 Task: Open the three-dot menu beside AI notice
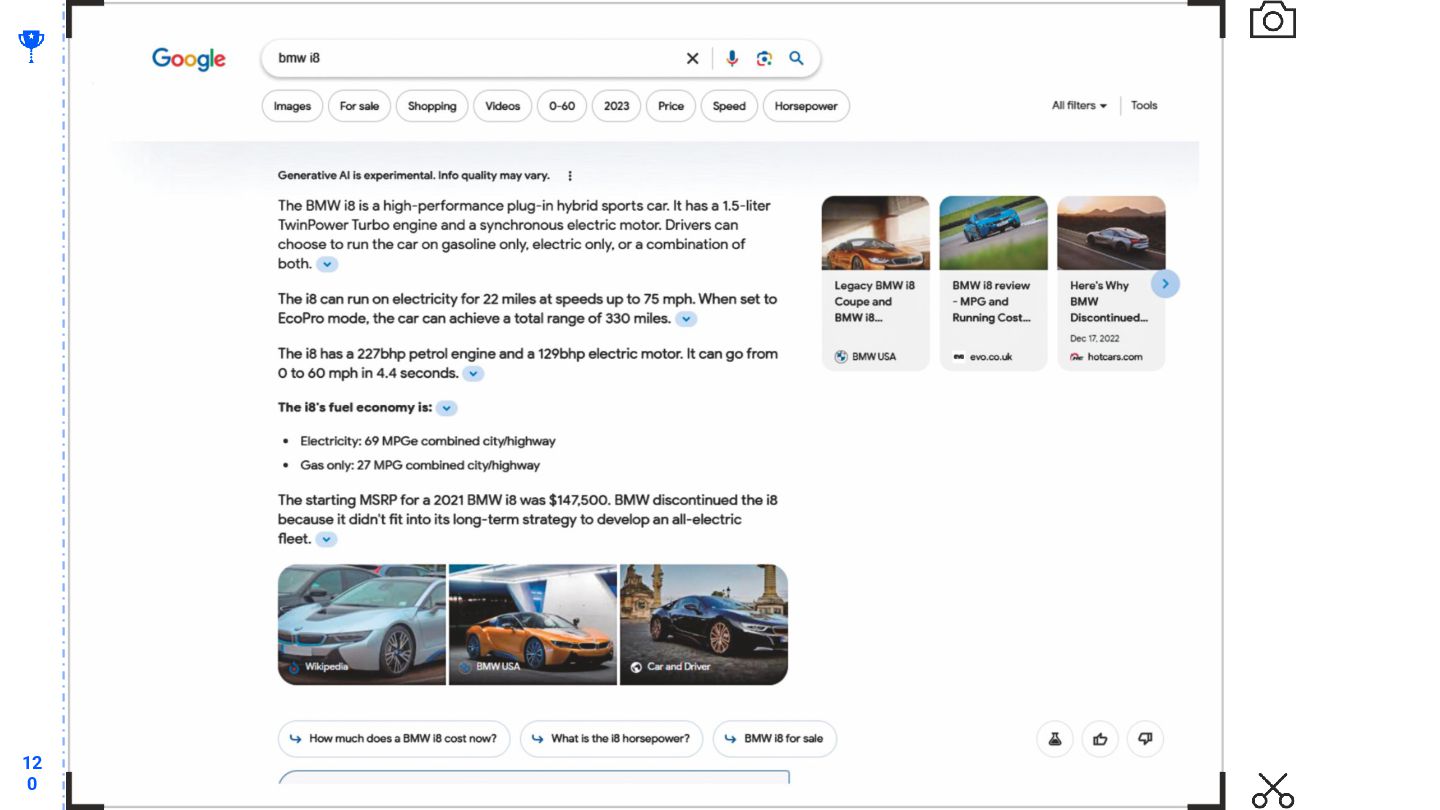[x=570, y=176]
